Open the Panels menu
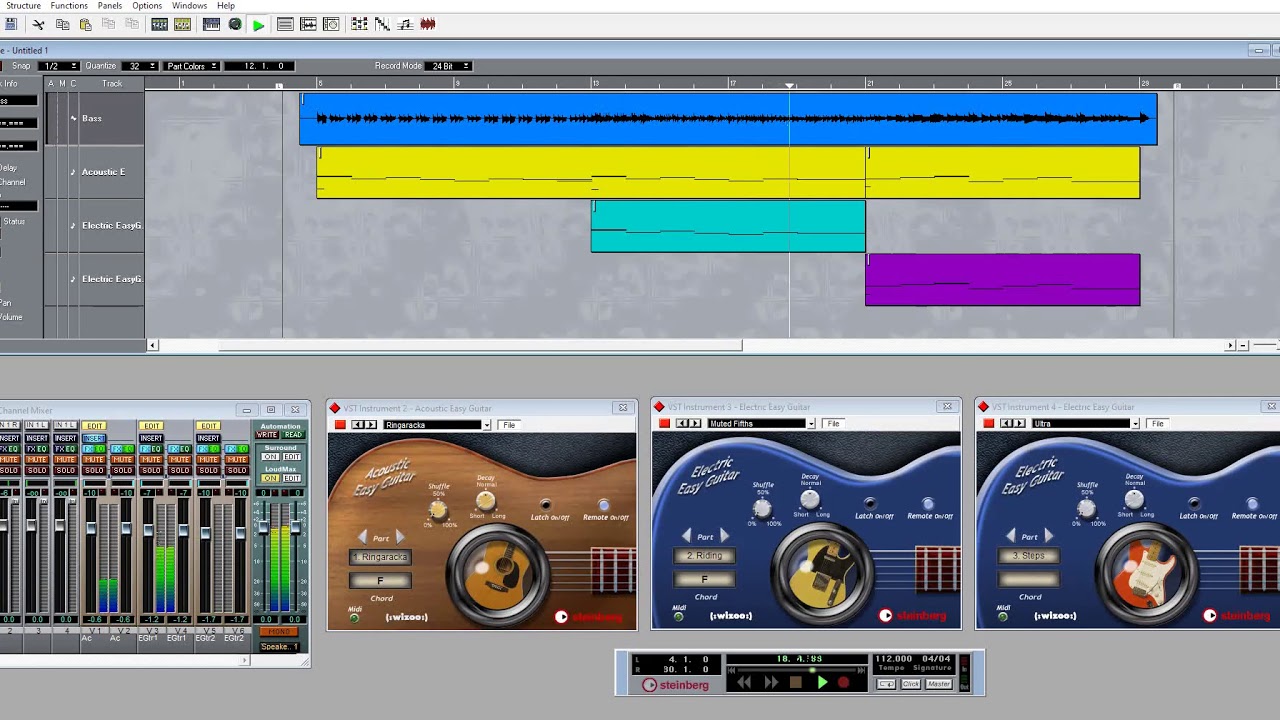Viewport: 1280px width, 720px height. point(110,5)
